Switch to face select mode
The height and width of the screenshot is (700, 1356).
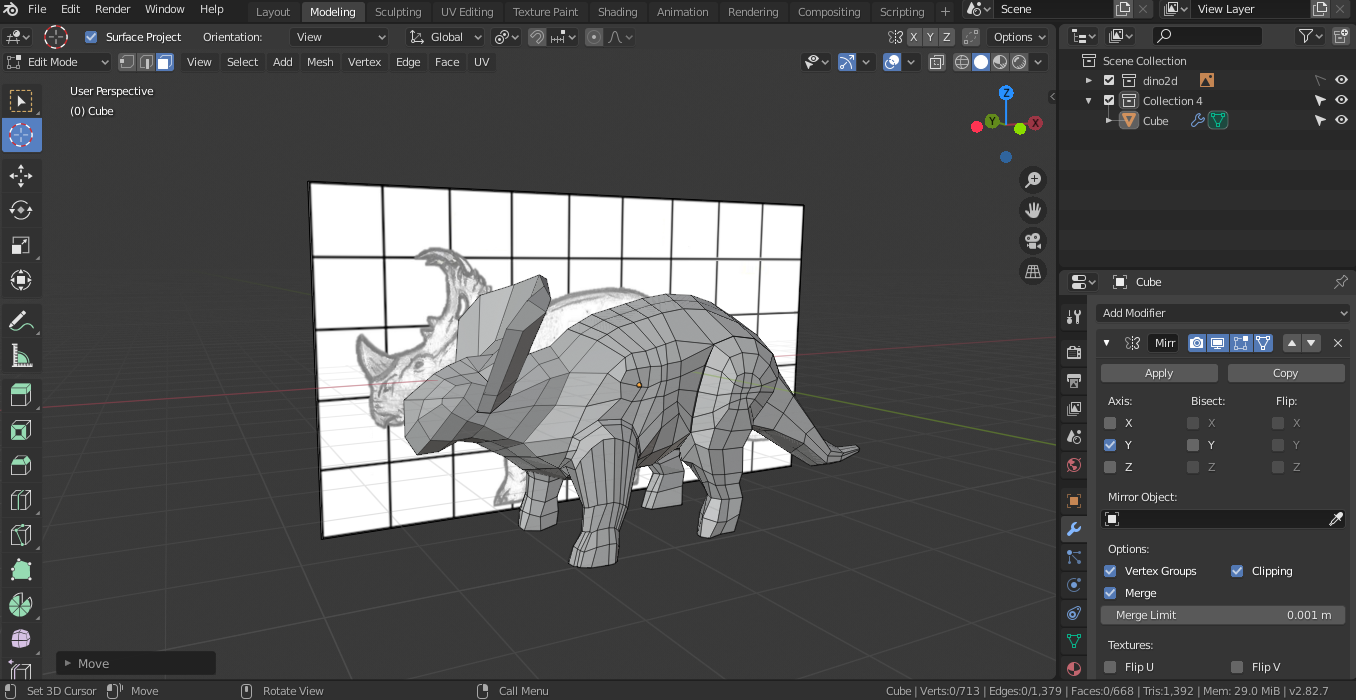click(165, 62)
